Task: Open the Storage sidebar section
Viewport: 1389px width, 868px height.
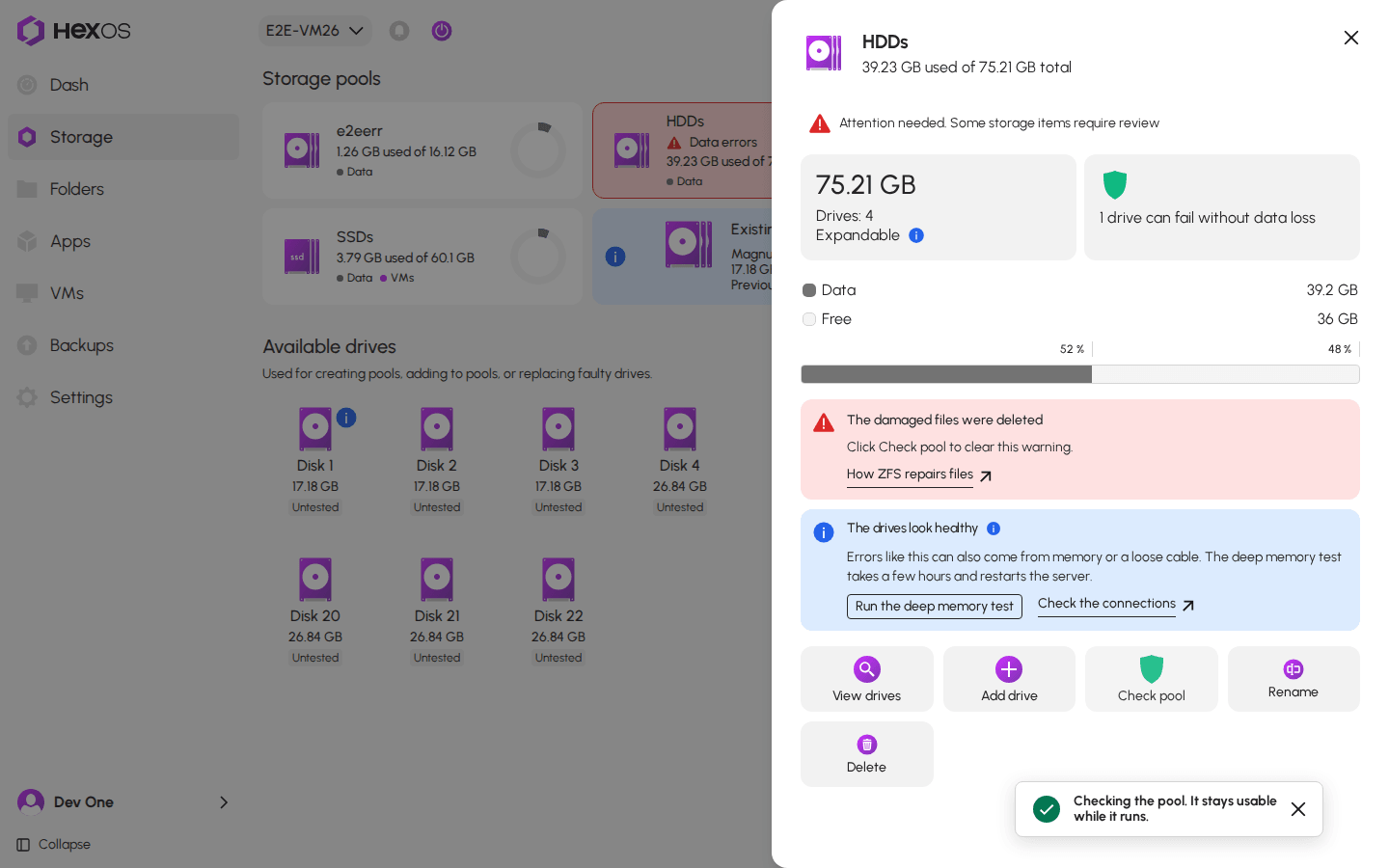Action: pyautogui.click(x=123, y=137)
